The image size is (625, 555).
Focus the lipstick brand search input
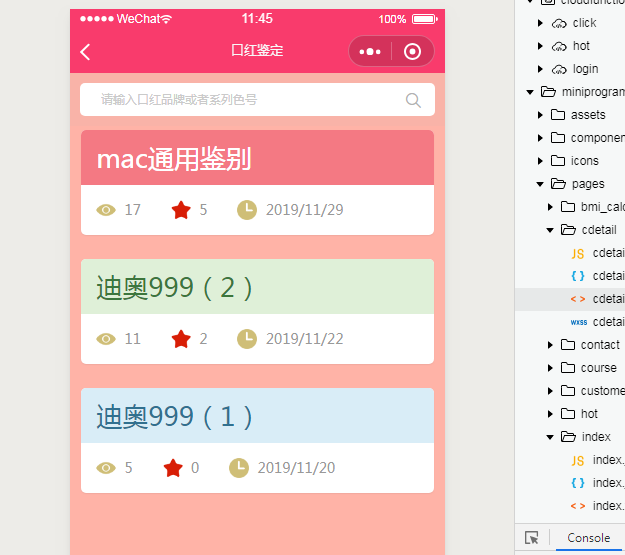click(x=257, y=100)
